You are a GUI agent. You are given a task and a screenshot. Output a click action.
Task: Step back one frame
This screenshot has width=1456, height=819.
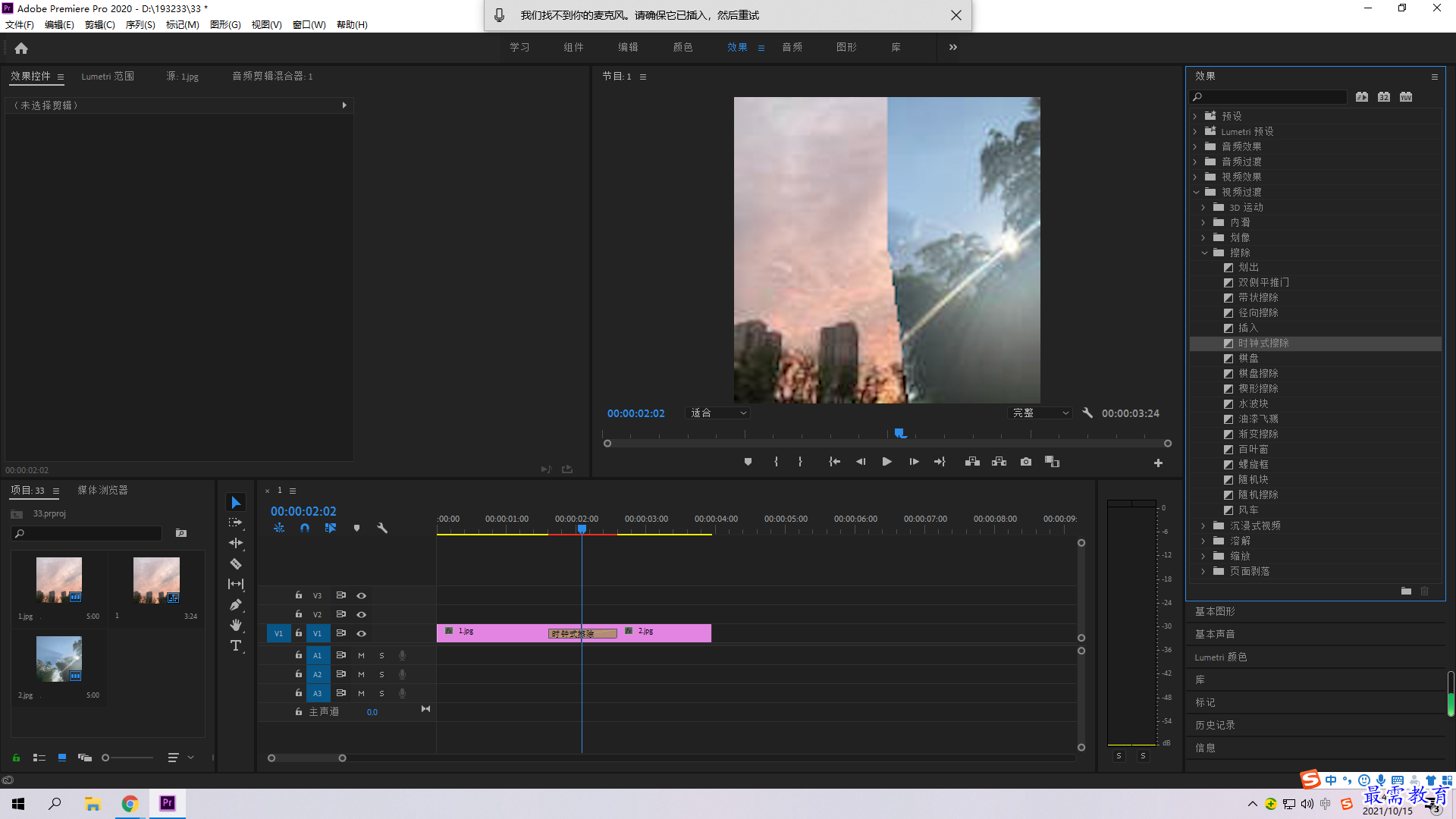(861, 462)
